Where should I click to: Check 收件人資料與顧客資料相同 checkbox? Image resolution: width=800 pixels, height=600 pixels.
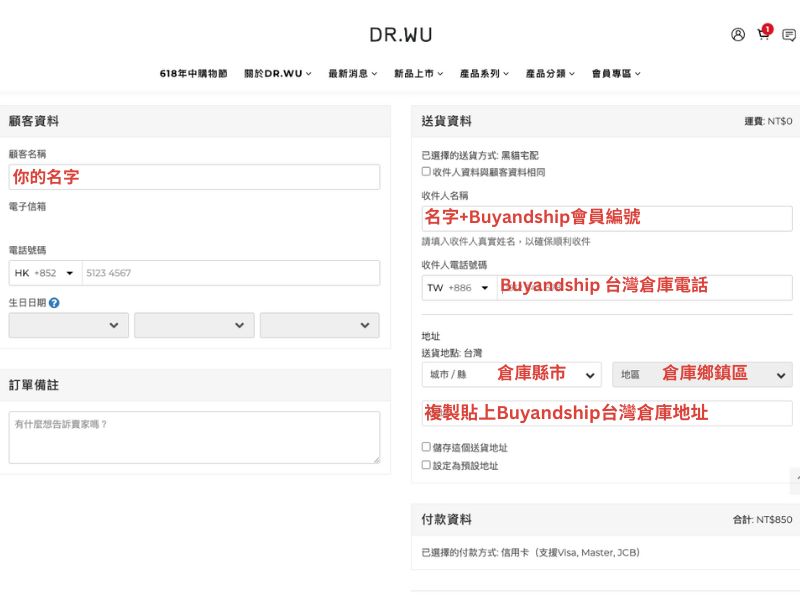(426, 172)
